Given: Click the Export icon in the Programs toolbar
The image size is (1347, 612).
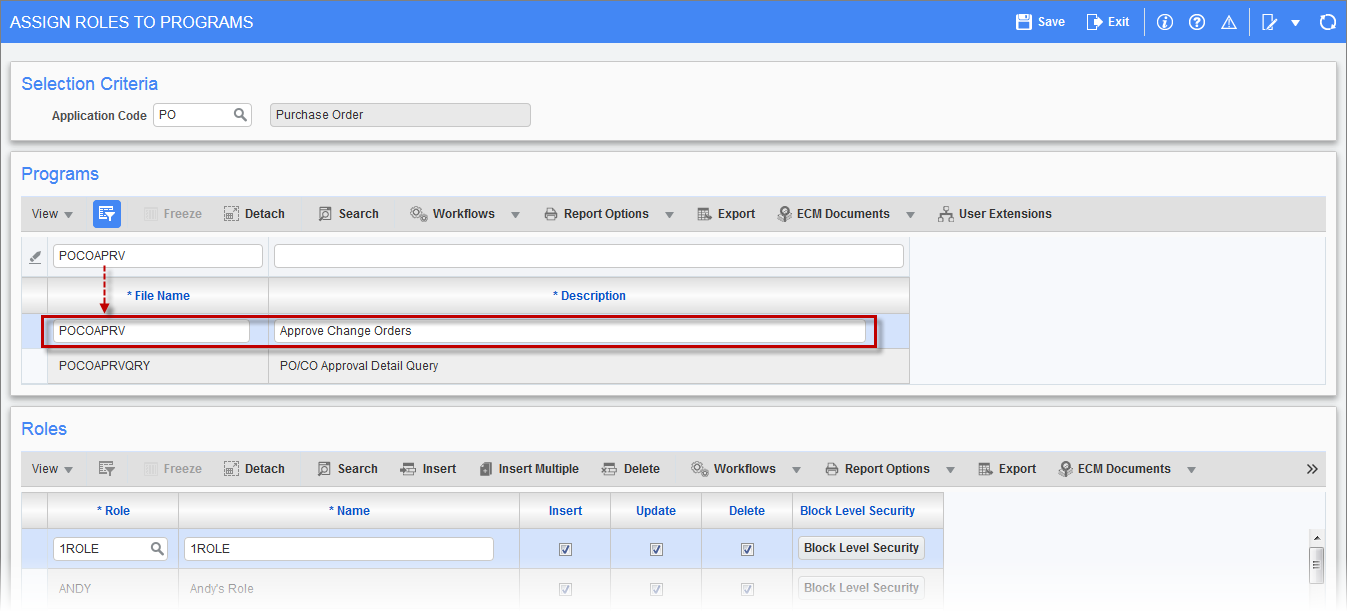Looking at the screenshot, I should click(726, 213).
